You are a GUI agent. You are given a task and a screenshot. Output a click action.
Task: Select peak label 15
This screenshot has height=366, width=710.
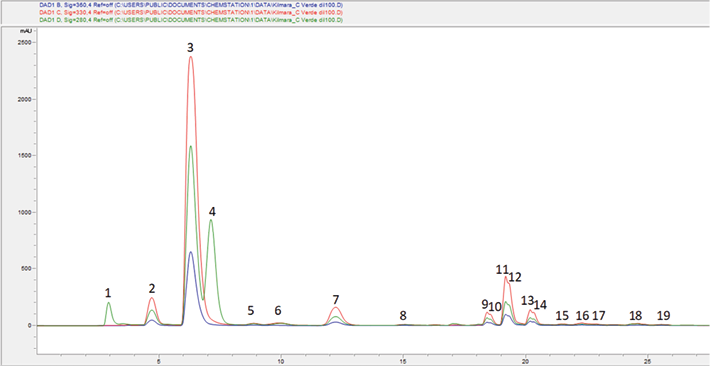pos(562,315)
